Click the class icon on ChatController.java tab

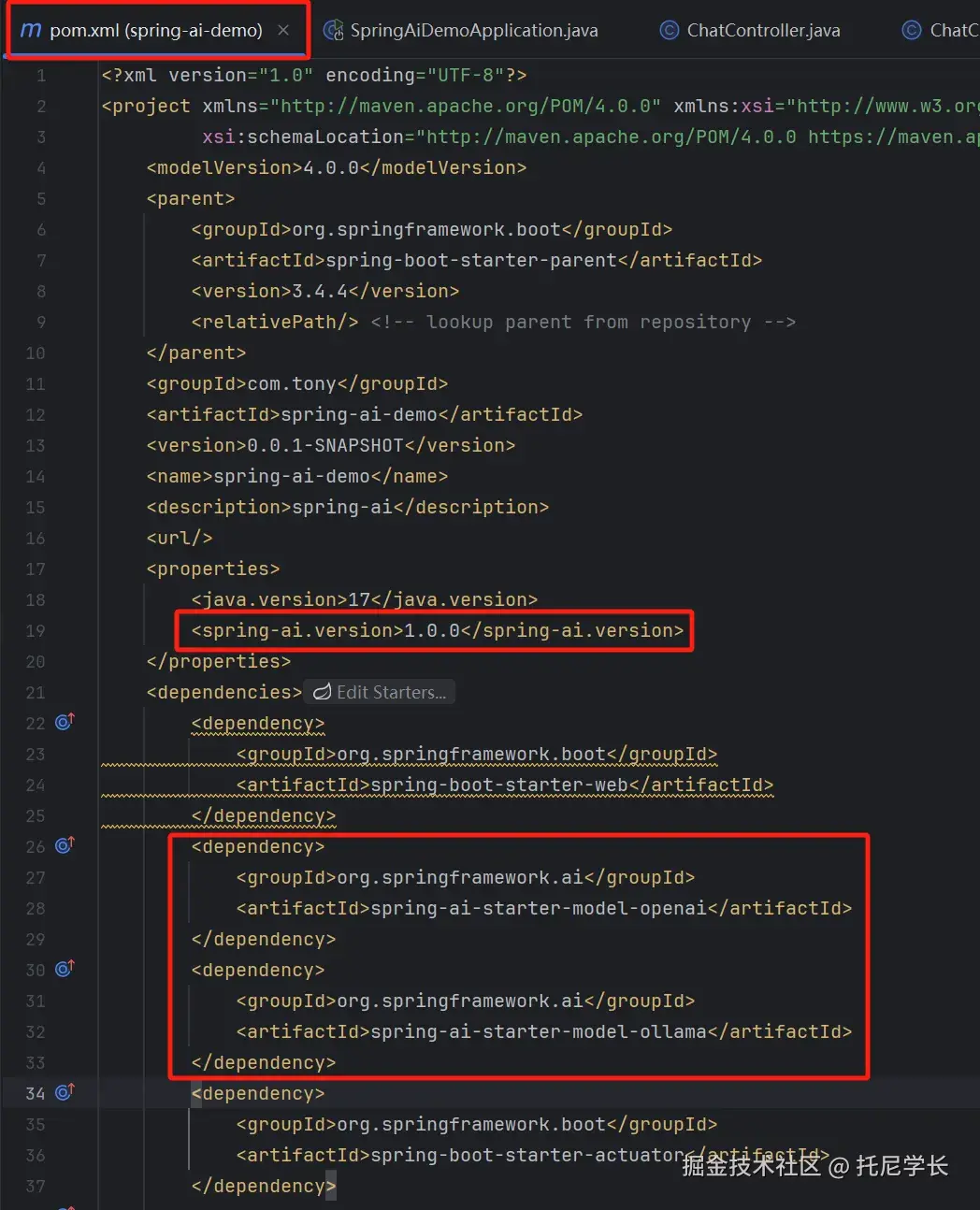[670, 30]
